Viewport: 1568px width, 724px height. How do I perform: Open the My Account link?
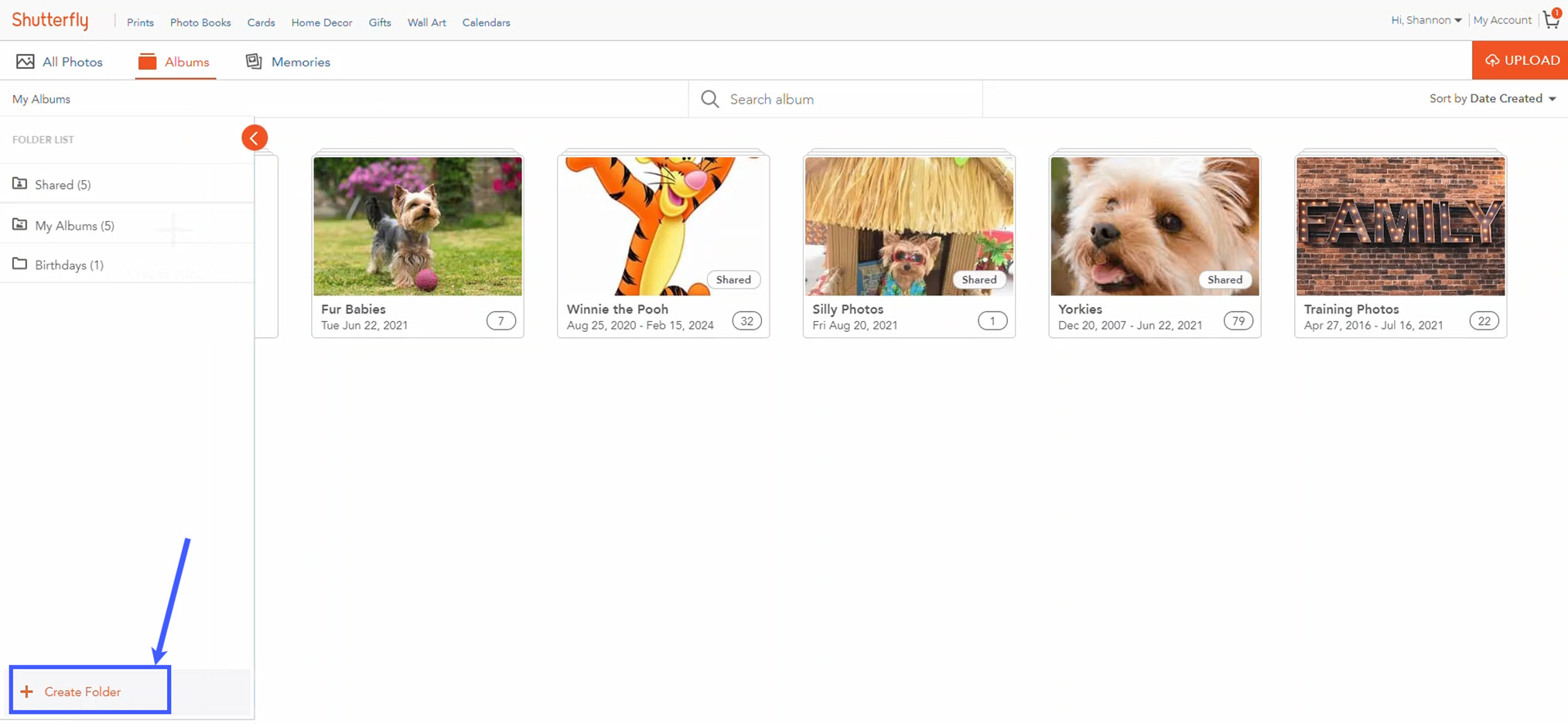pos(1501,19)
